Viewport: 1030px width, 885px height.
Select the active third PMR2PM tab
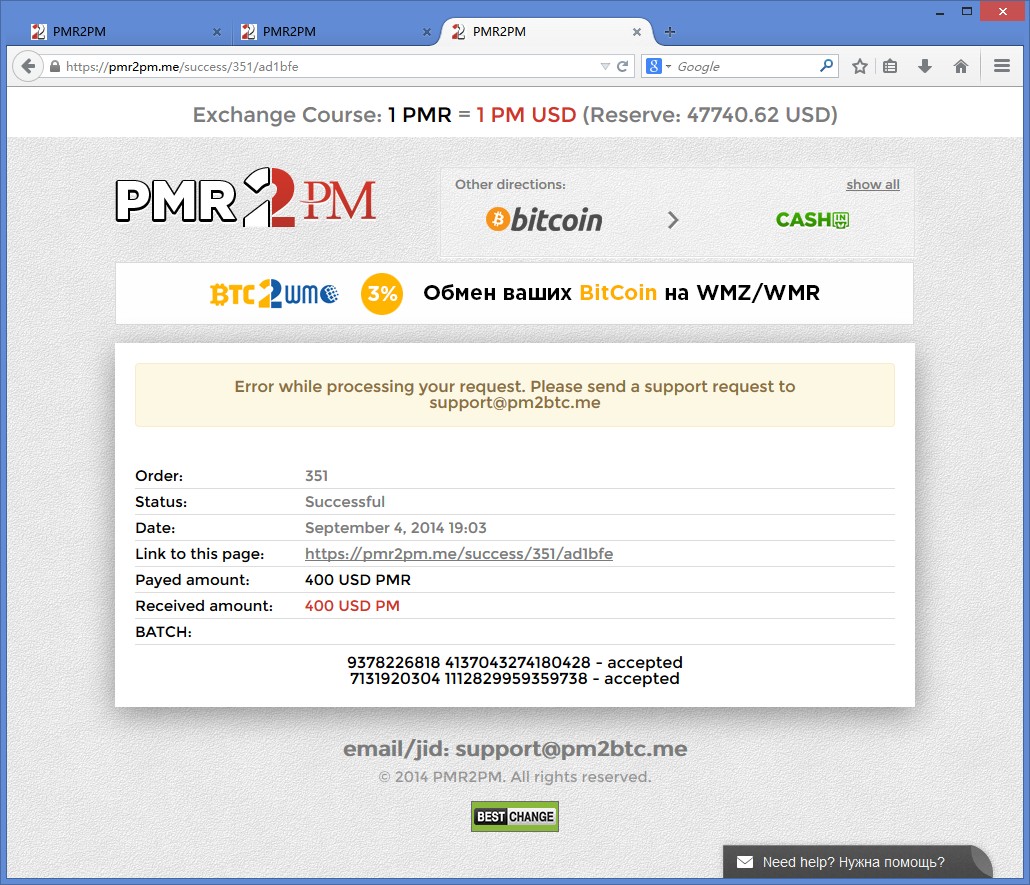coord(547,32)
